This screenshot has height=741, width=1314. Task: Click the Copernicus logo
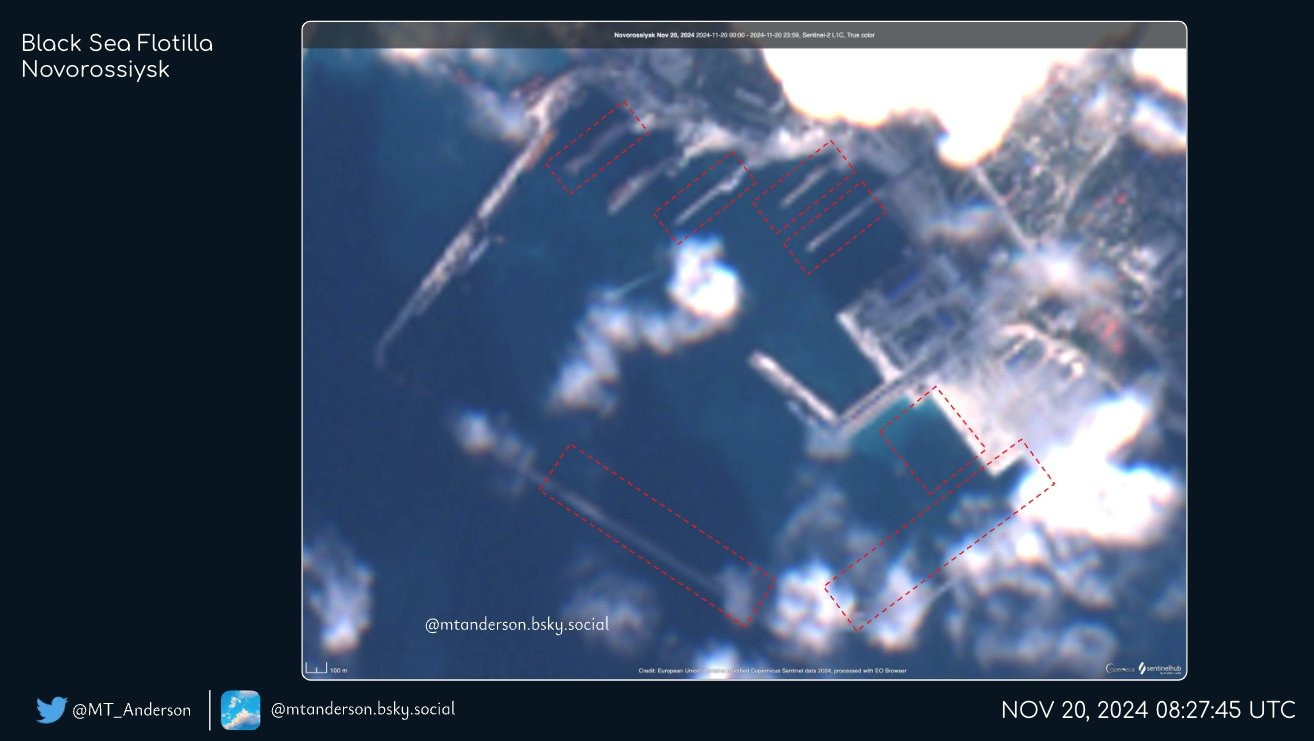tap(1119, 669)
